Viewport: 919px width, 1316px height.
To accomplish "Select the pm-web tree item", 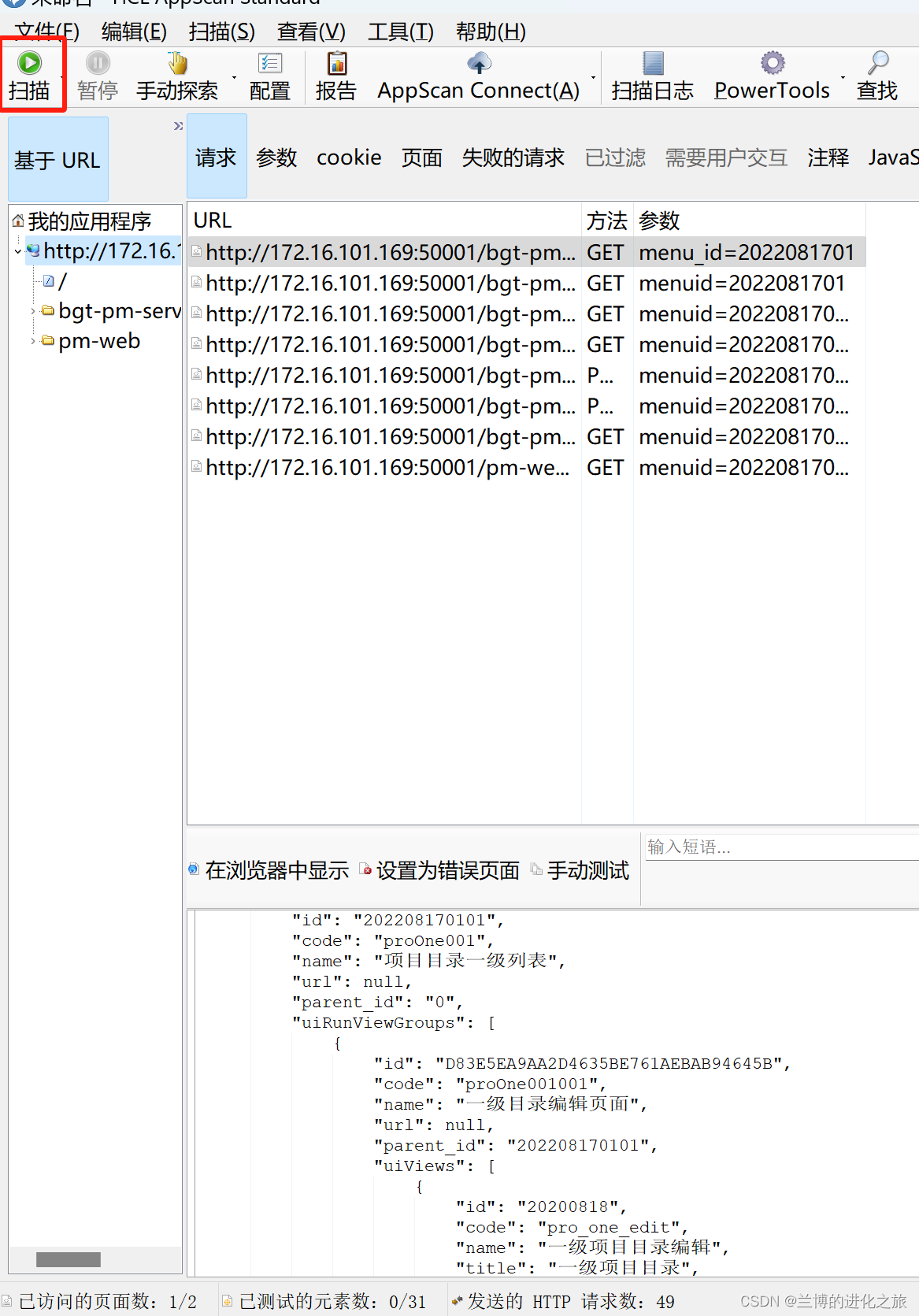I will click(99, 341).
